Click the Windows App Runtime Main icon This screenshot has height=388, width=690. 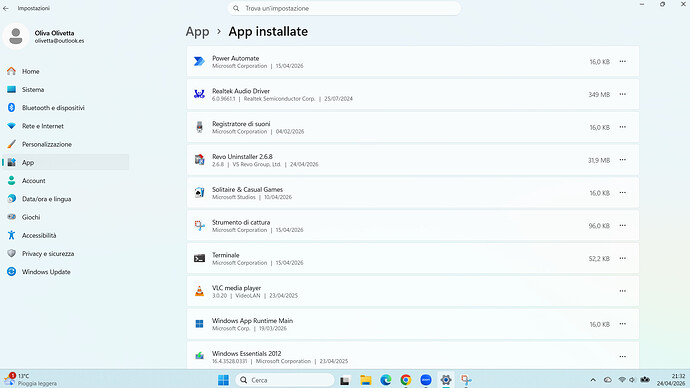click(199, 324)
